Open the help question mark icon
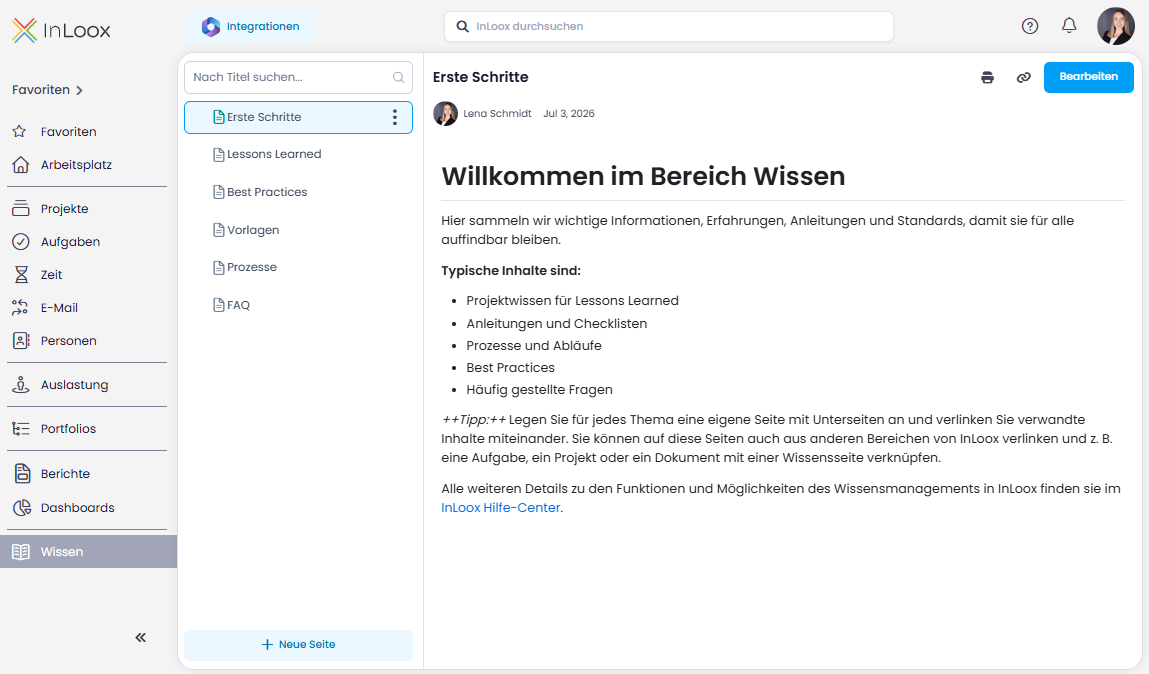 click(x=1030, y=26)
